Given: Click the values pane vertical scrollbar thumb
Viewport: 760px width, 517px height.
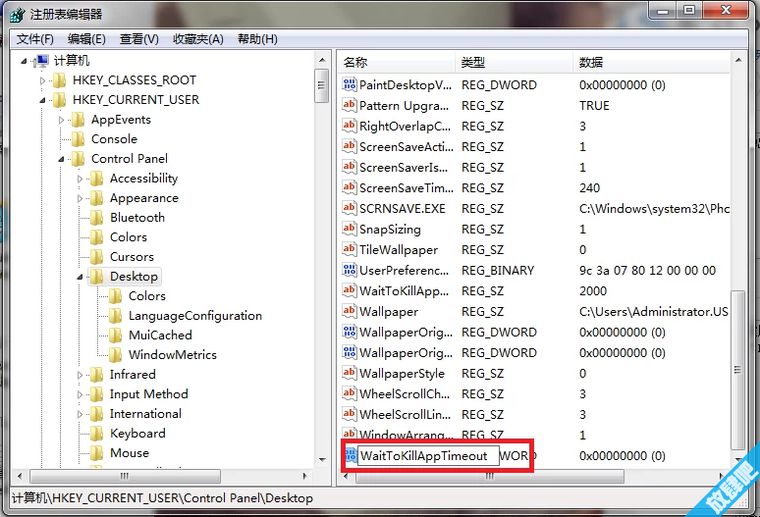Looking at the screenshot, I should click(738, 370).
